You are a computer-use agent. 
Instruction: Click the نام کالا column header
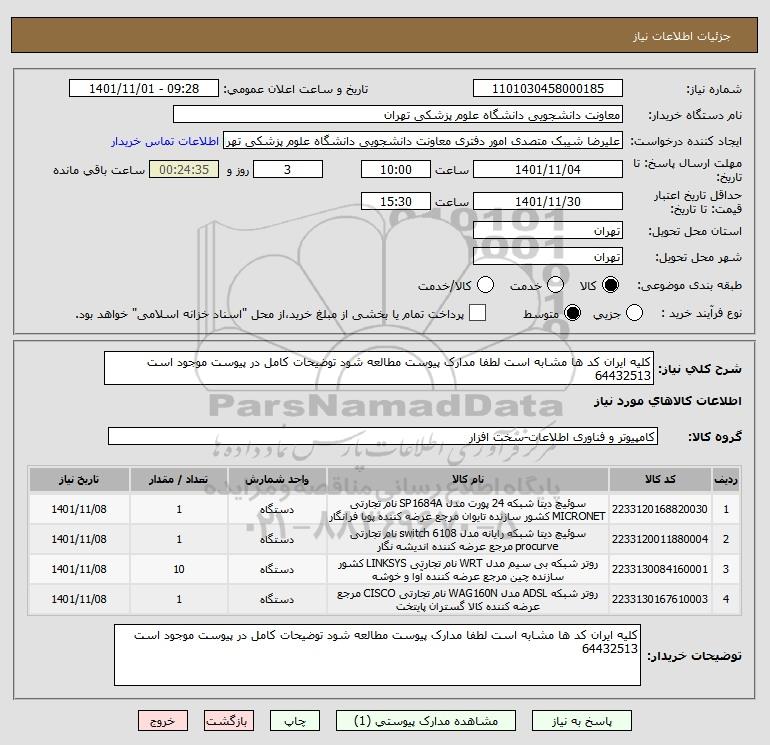(x=468, y=479)
